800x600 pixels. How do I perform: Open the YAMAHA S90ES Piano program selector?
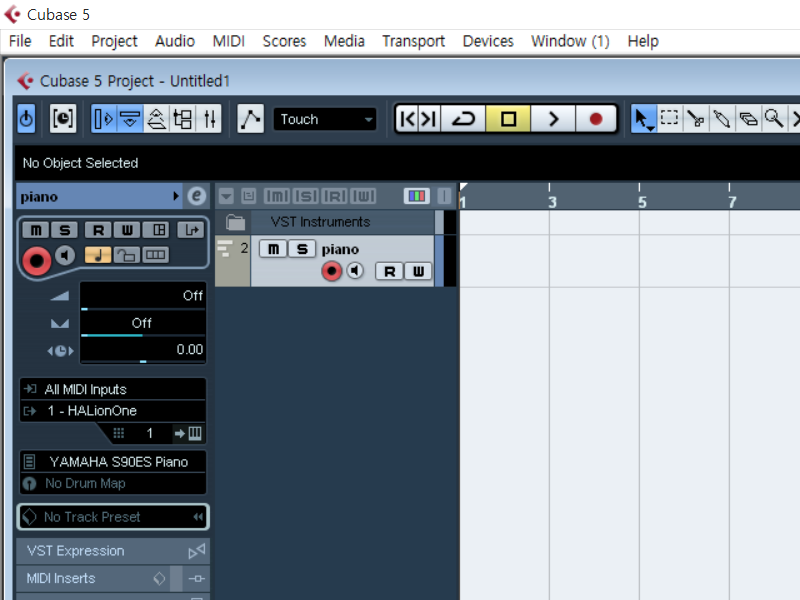(113, 462)
